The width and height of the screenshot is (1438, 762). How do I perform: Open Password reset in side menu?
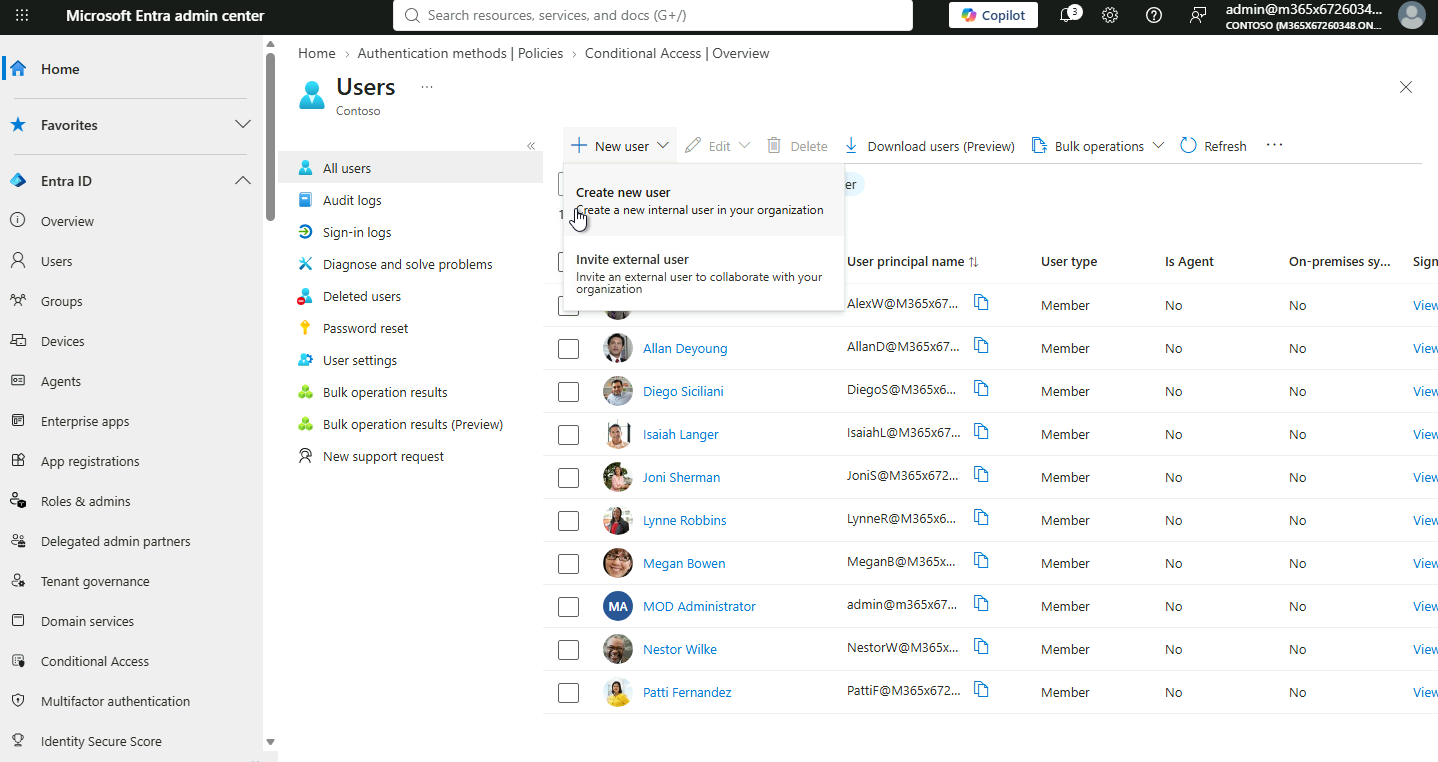pyautogui.click(x=365, y=328)
